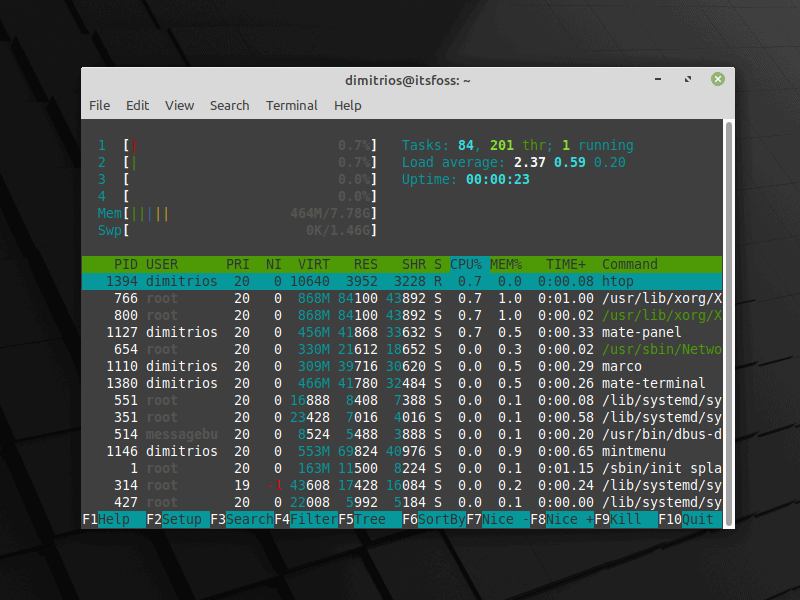
Task: Click F8 Nice + to lower priority
Action: pyautogui.click(x=560, y=519)
